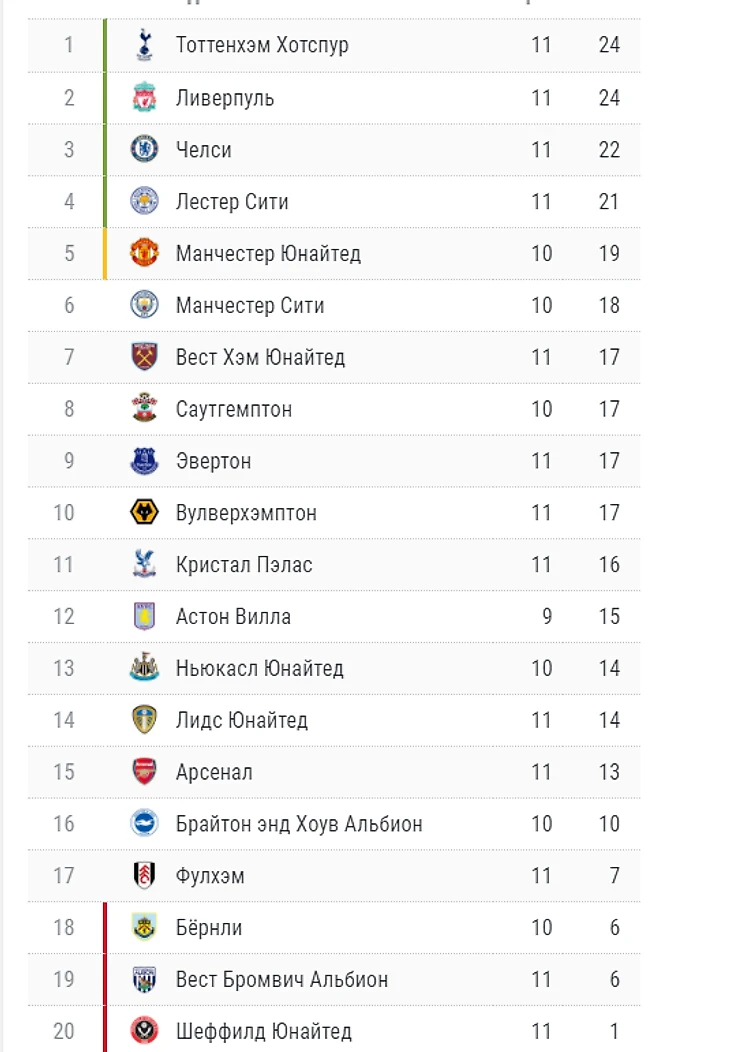The image size is (730, 1052).
Task: Click the Фулхэм team name
Action: coord(210,876)
